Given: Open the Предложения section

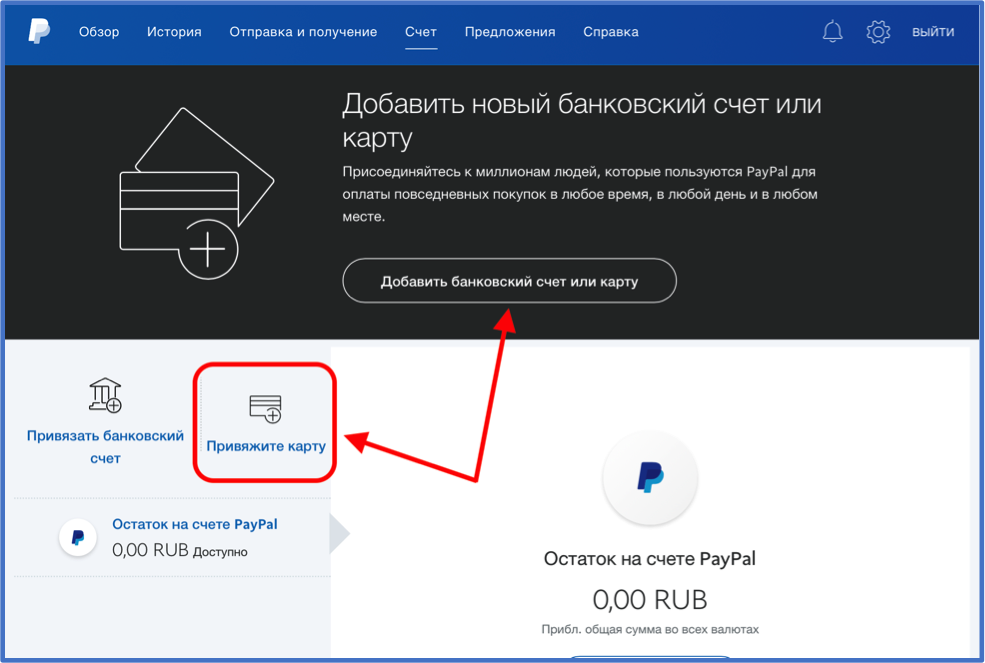Looking at the screenshot, I should click(510, 32).
